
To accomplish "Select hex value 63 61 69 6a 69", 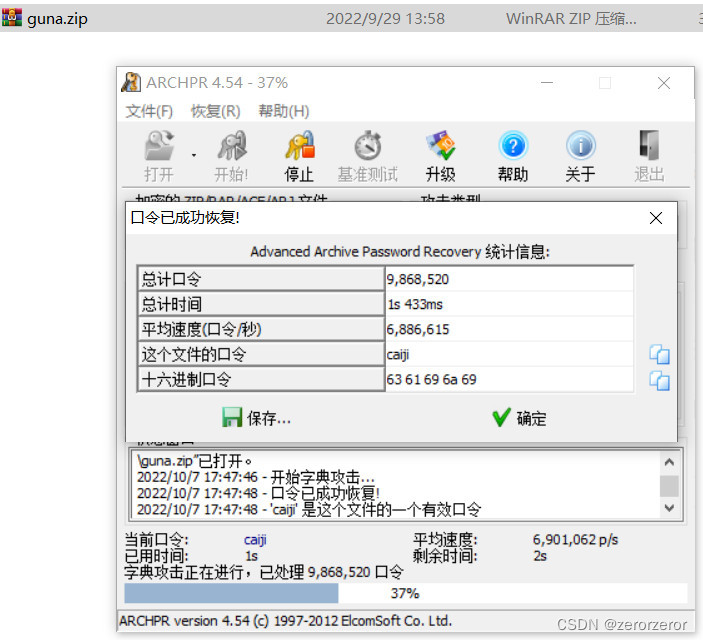I will pos(509,379).
